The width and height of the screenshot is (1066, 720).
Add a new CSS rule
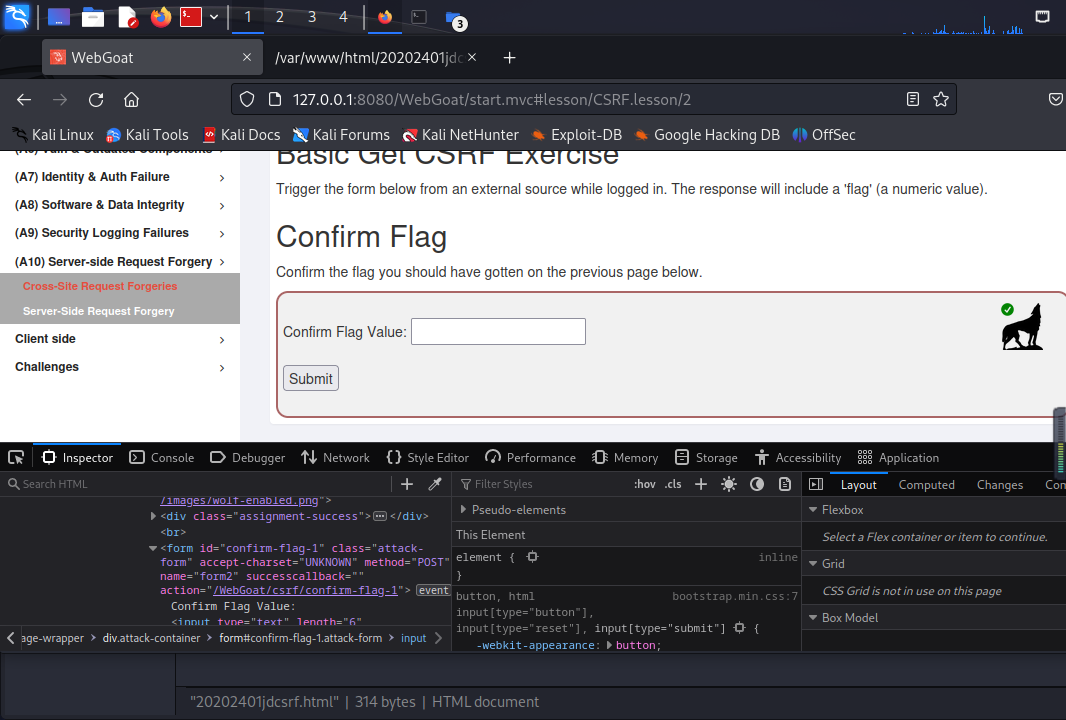(x=701, y=484)
